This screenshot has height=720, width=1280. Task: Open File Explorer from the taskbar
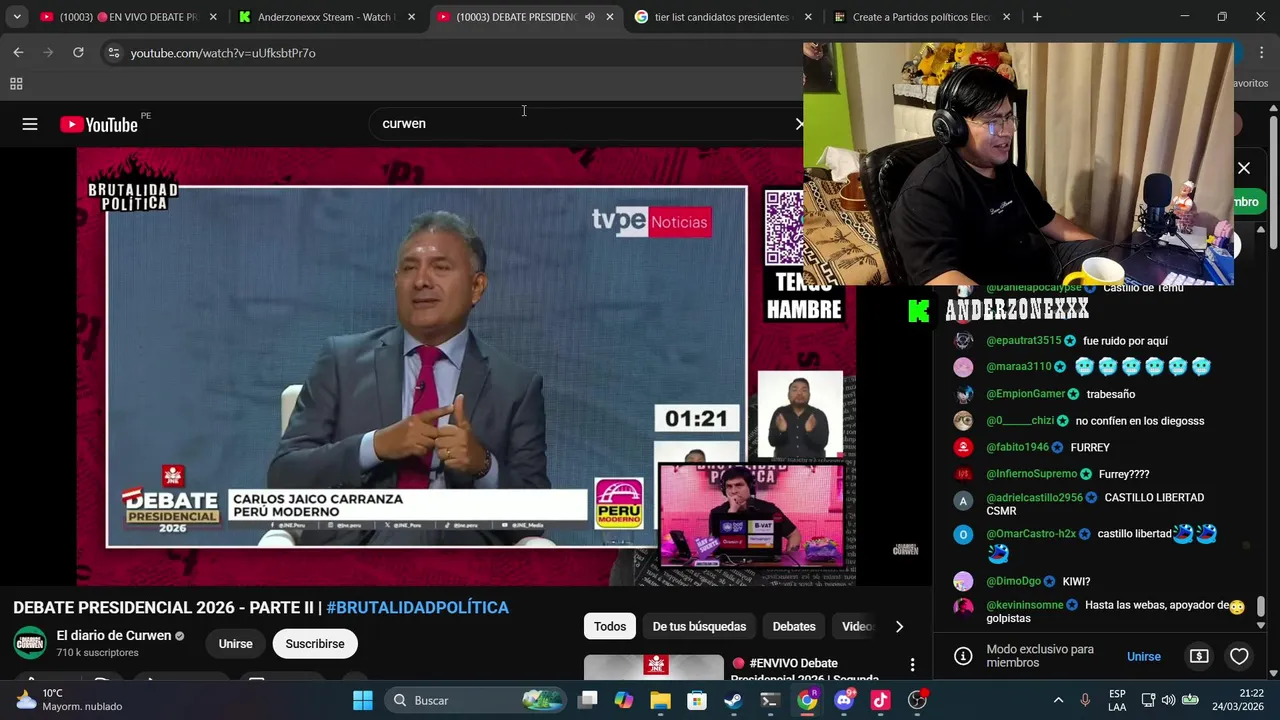[x=661, y=700]
